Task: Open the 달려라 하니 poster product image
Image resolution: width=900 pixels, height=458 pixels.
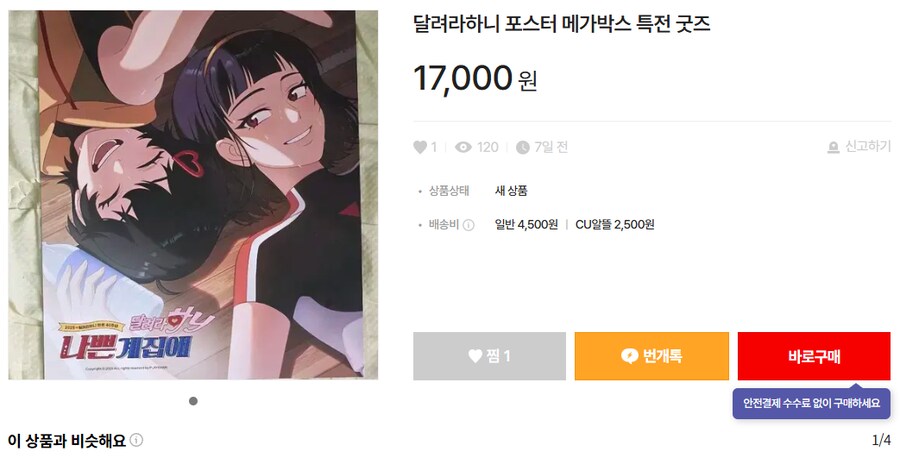Action: pyautogui.click(x=193, y=195)
